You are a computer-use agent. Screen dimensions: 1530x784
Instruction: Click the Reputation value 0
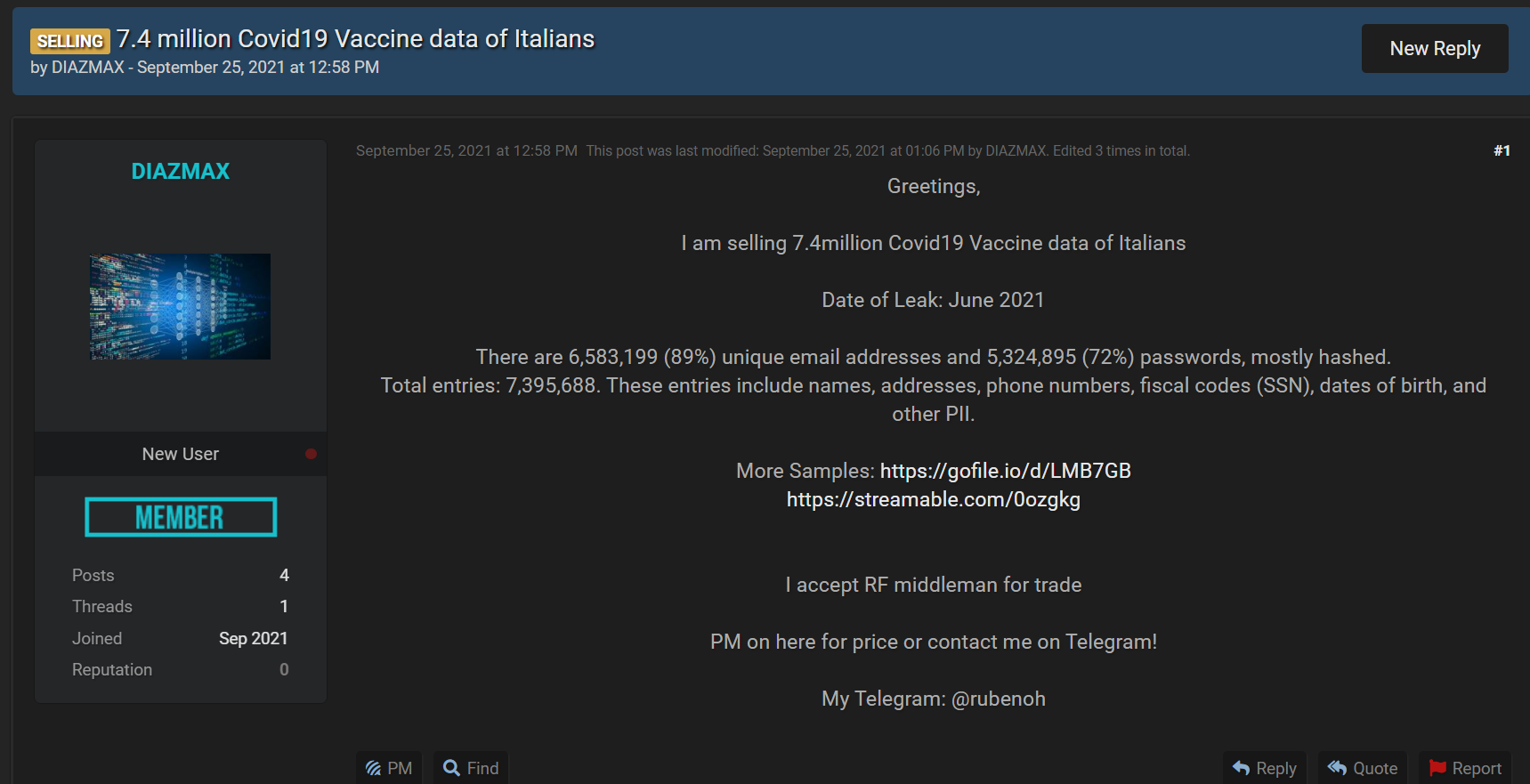tap(284, 669)
